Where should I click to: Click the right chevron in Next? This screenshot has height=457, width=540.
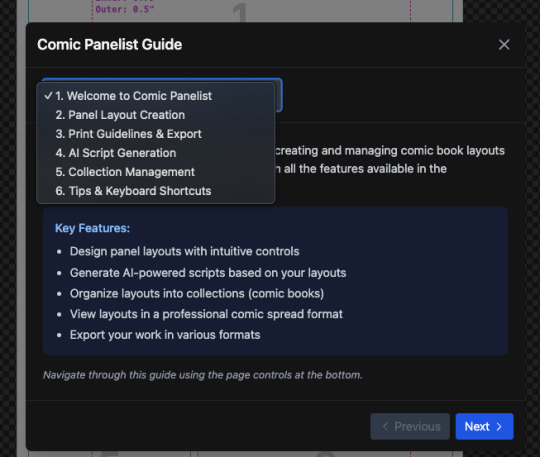click(499, 427)
